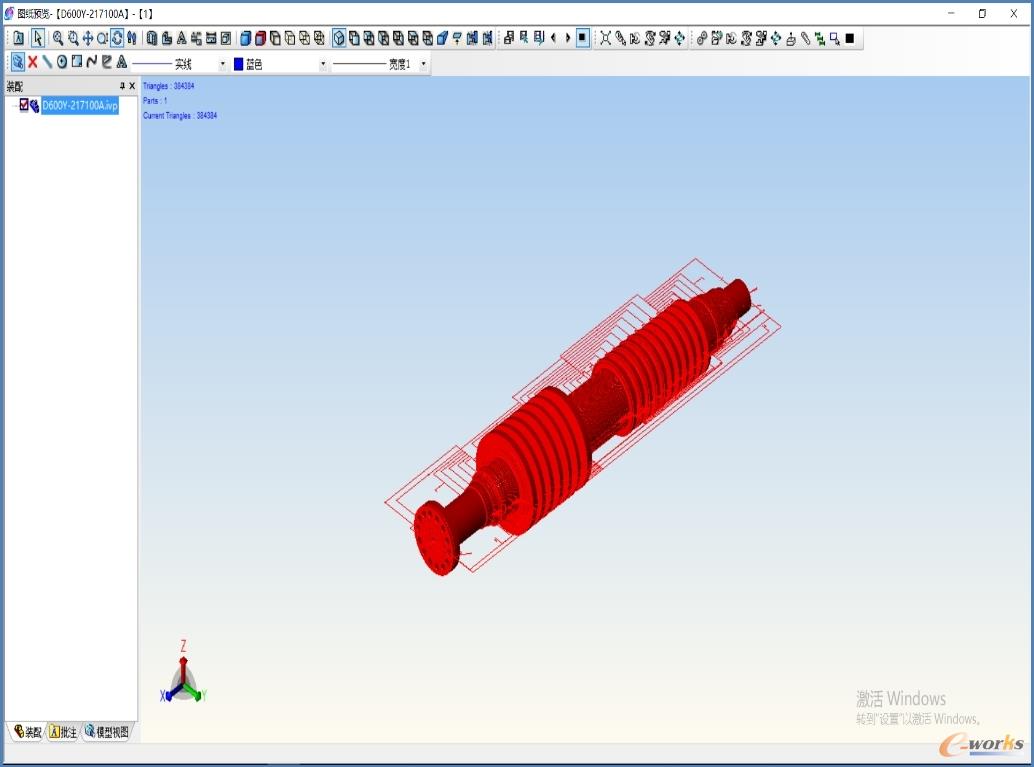Pick the text letter A markup tool
This screenshot has width=1034, height=767.
(121, 62)
